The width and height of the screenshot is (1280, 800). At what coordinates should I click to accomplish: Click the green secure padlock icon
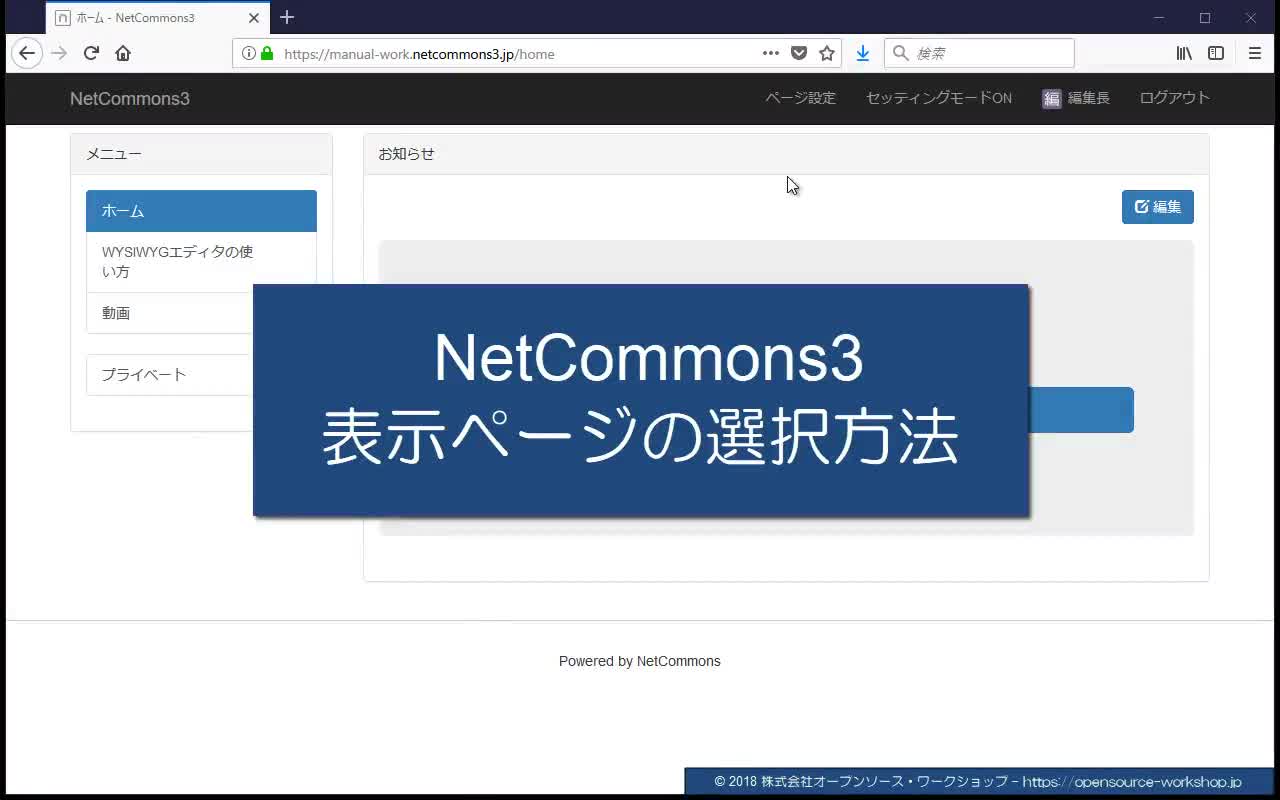click(x=267, y=53)
